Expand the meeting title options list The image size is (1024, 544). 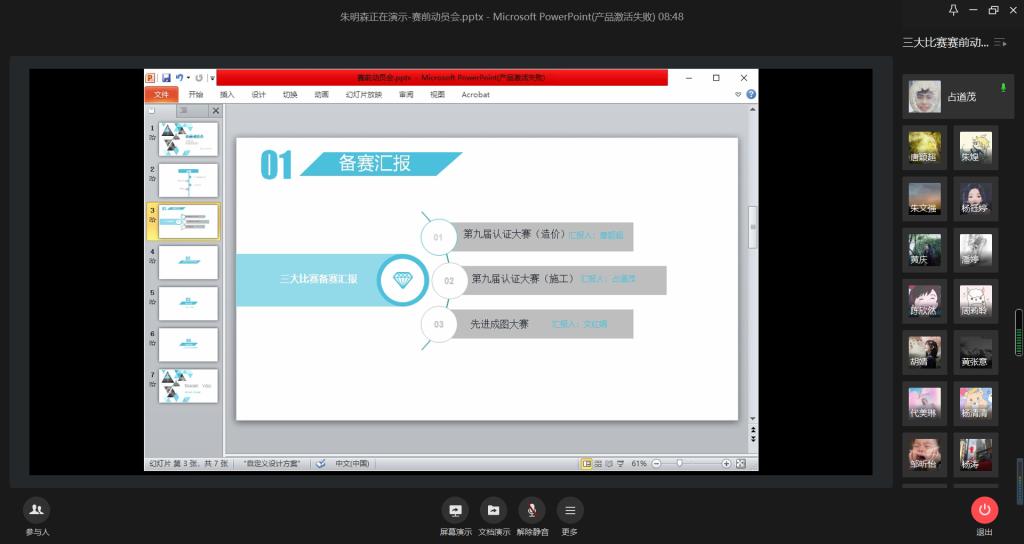(x=999, y=42)
